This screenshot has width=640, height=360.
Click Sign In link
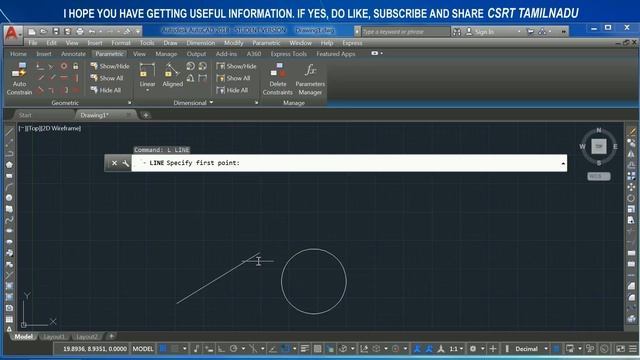tap(484, 31)
